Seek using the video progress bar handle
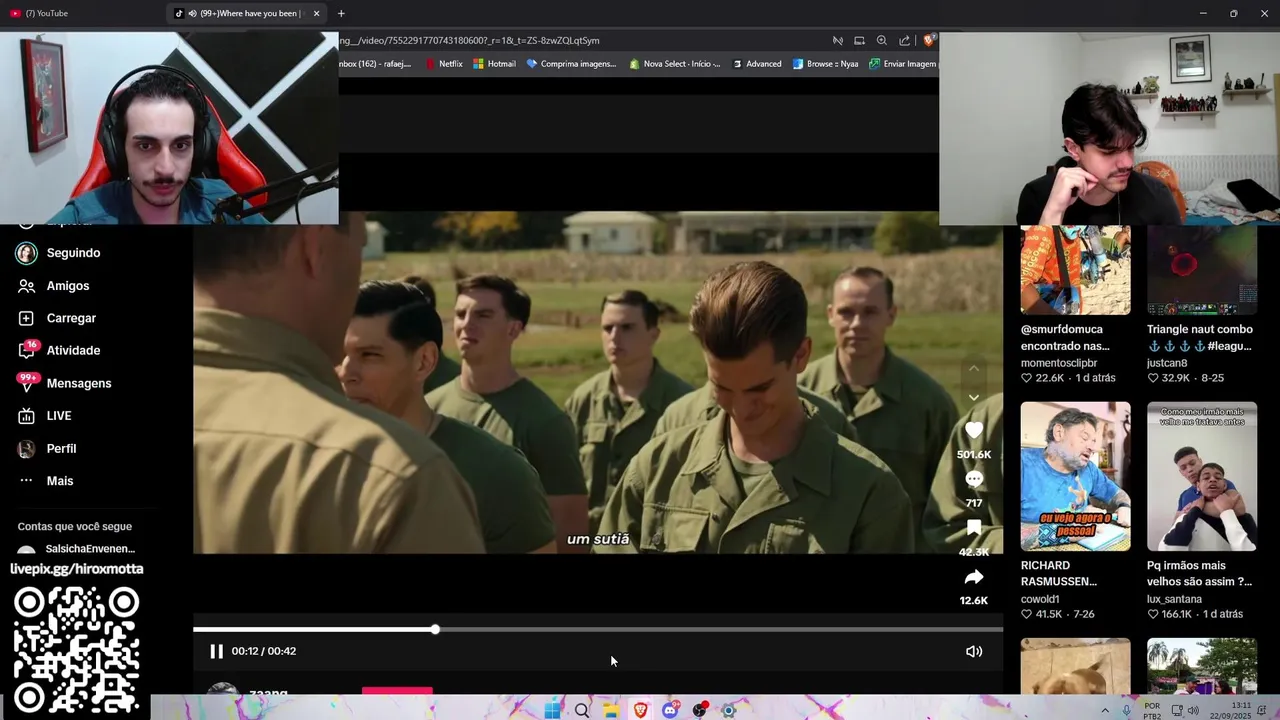The width and height of the screenshot is (1280, 720). coord(435,629)
